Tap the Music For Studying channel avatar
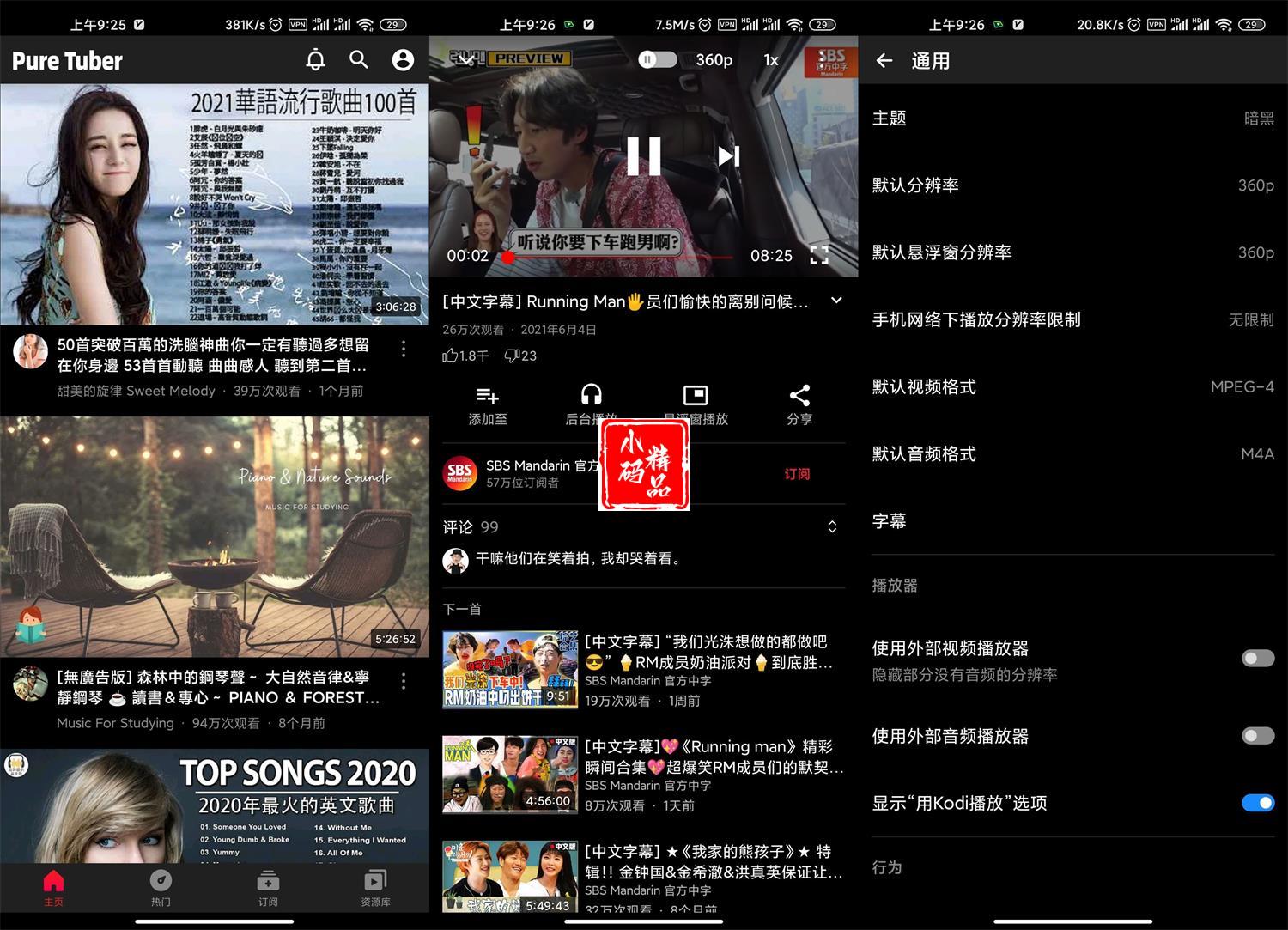 pyautogui.click(x=30, y=684)
